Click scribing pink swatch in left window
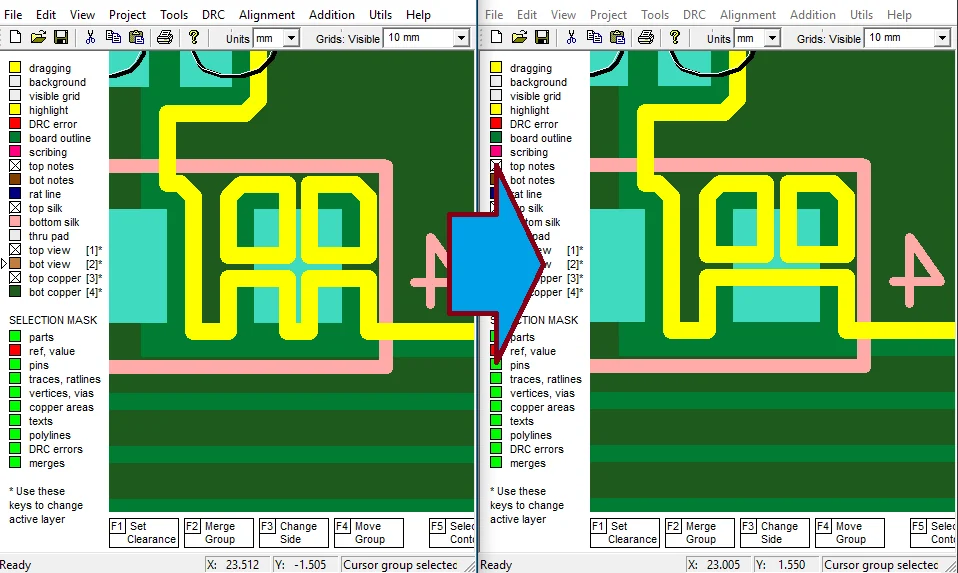Image resolution: width=958 pixels, height=573 pixels. click(15, 151)
